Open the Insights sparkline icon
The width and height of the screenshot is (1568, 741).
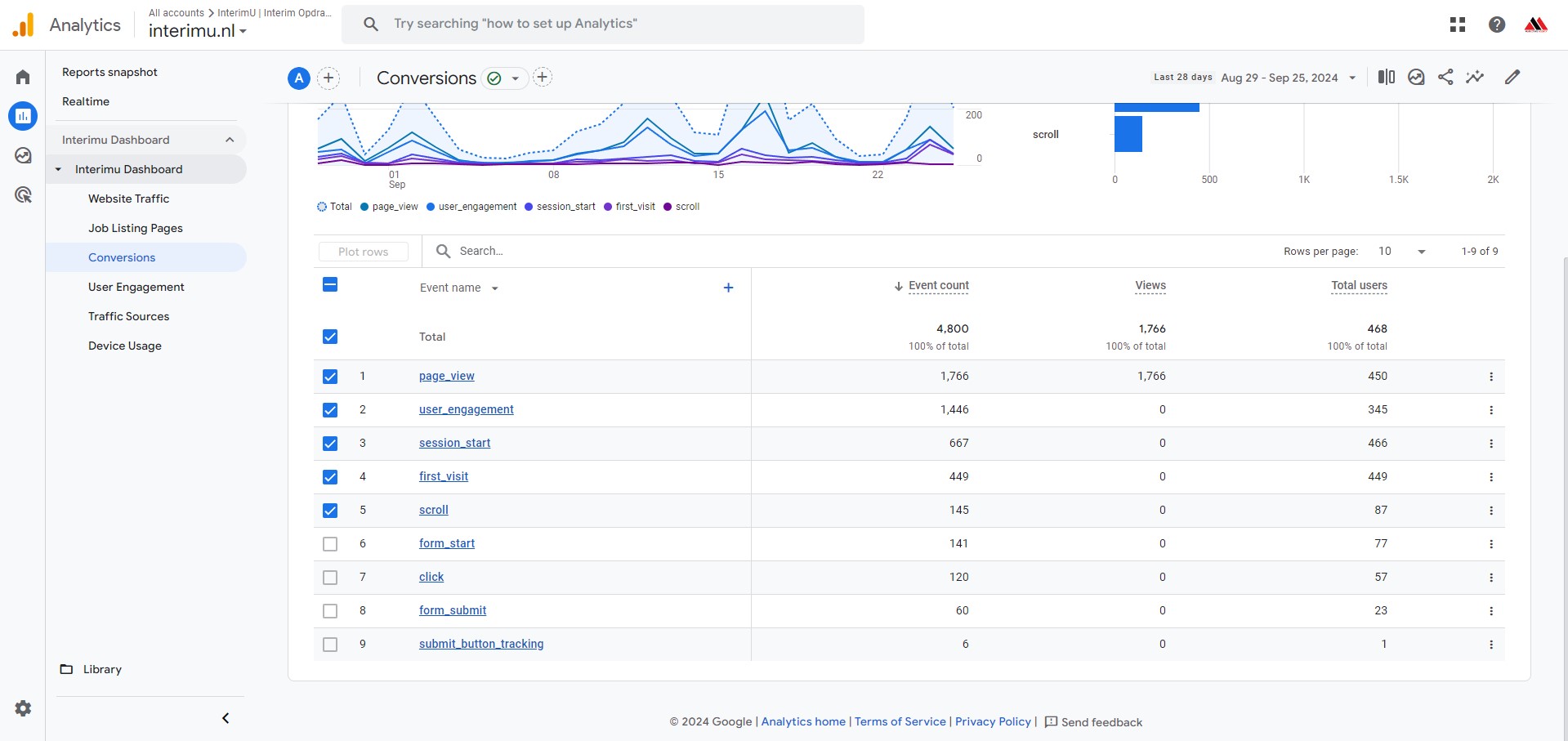click(x=1475, y=77)
